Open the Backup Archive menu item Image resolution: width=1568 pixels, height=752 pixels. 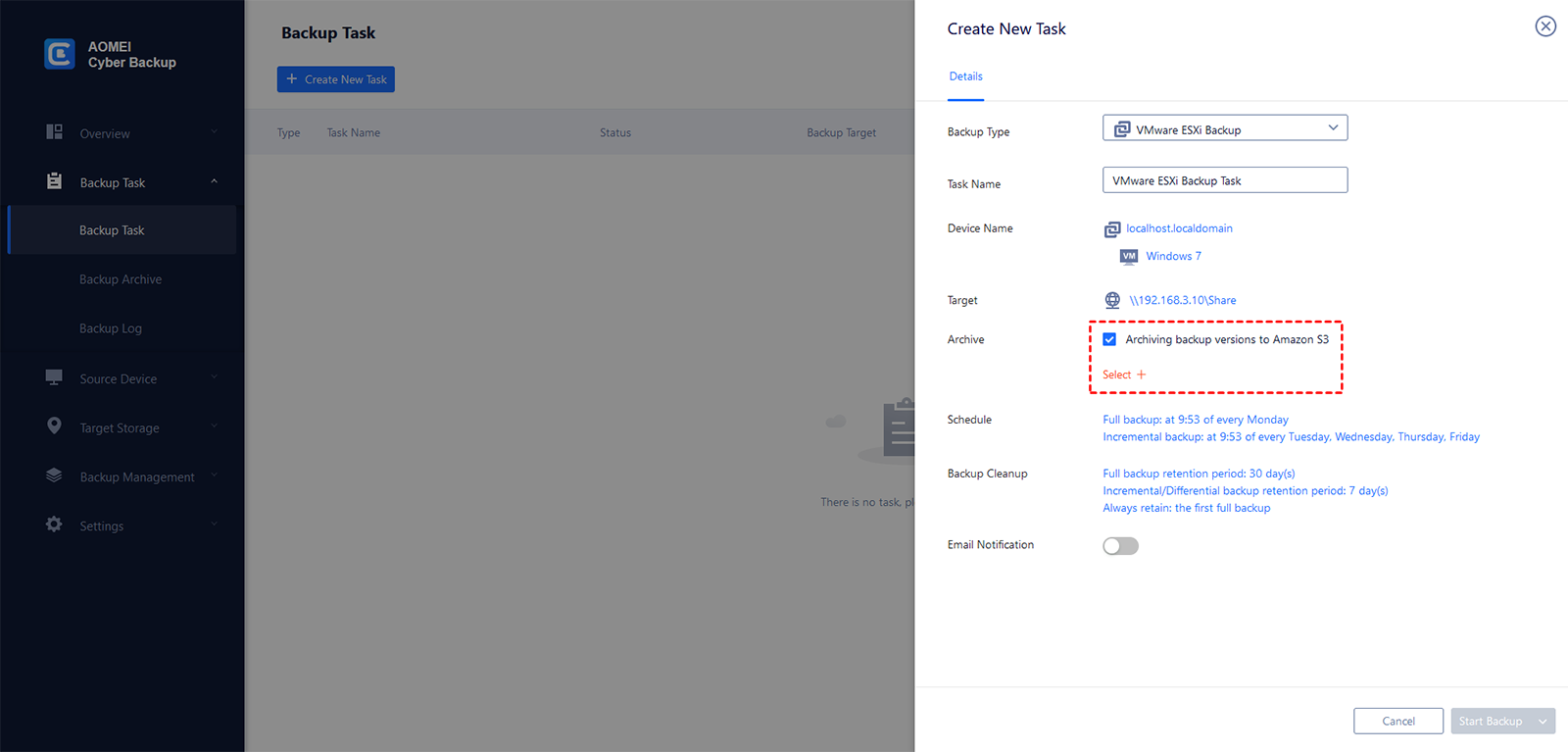pos(121,279)
